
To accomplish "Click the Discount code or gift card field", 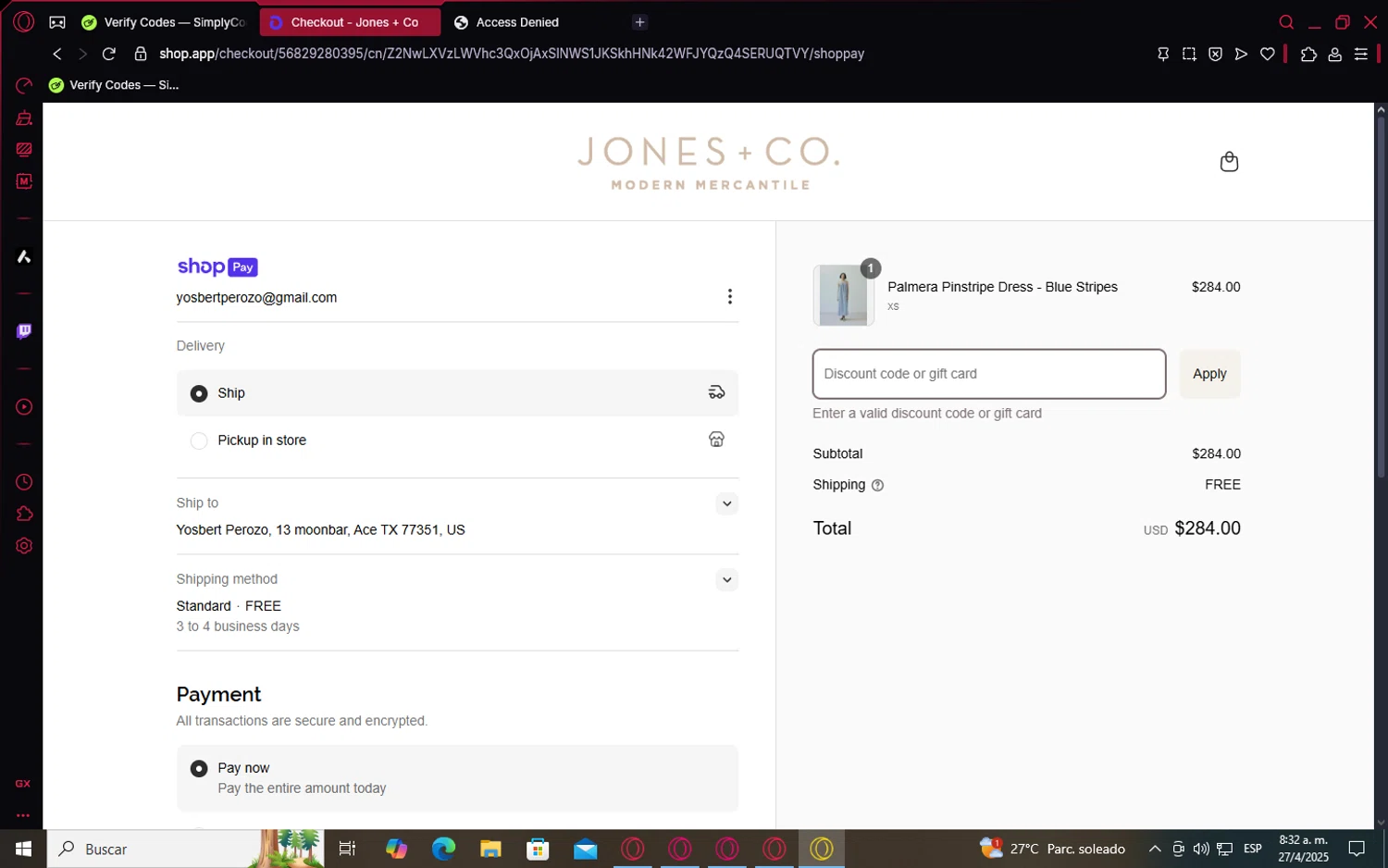I will 989,374.
